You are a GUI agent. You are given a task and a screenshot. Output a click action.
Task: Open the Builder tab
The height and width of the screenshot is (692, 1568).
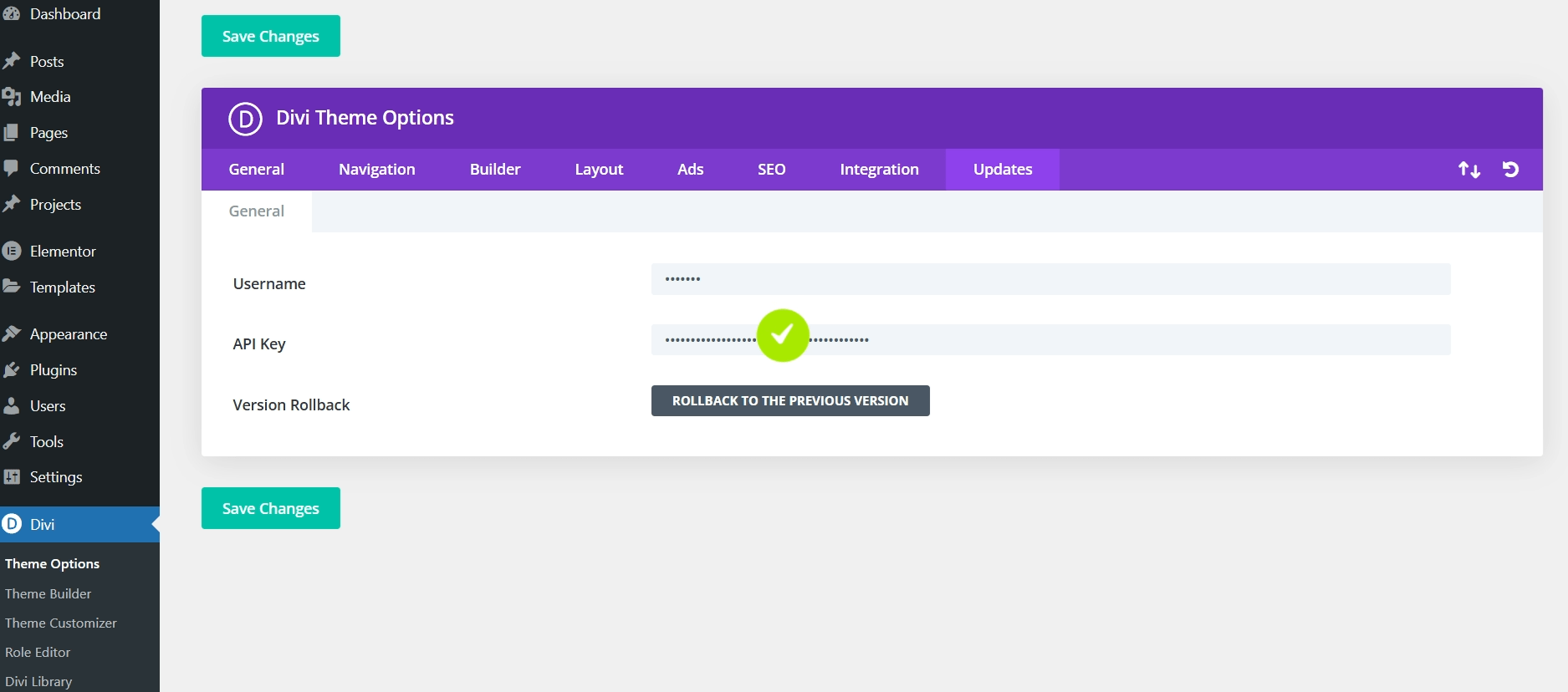495,170
